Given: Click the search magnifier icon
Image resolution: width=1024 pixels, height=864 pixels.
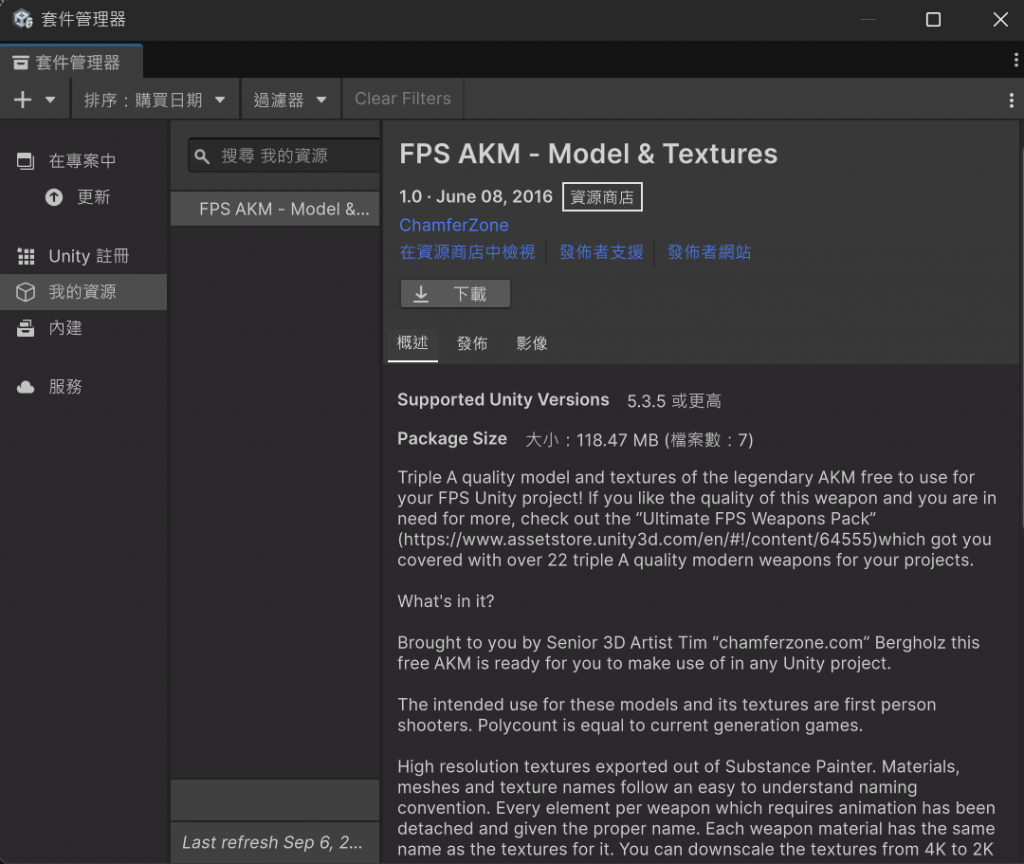Looking at the screenshot, I should point(202,156).
